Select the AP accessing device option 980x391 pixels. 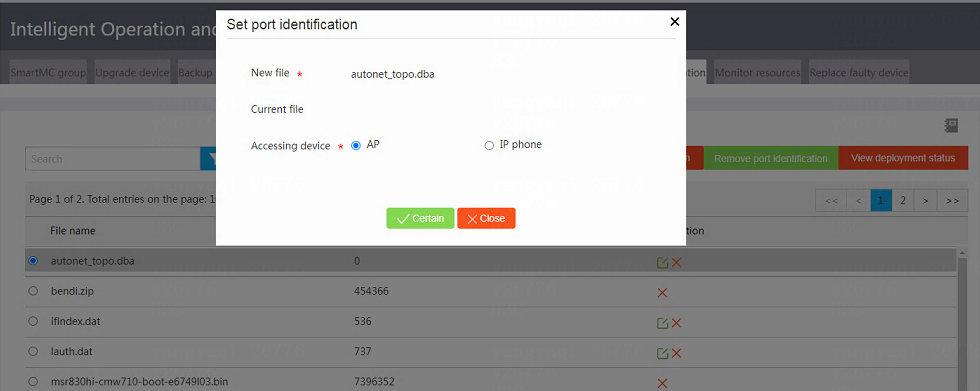[x=356, y=146]
